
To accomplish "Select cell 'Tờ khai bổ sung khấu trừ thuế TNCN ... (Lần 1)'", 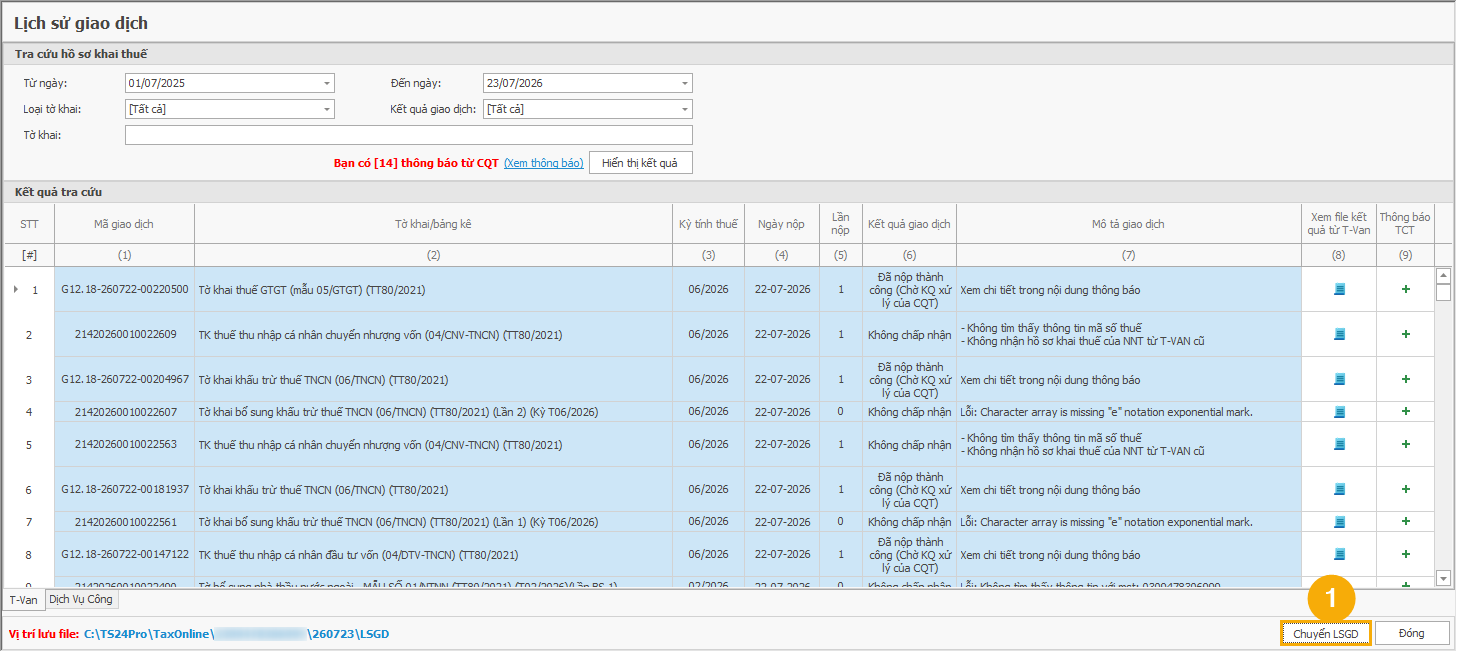I will tap(433, 521).
